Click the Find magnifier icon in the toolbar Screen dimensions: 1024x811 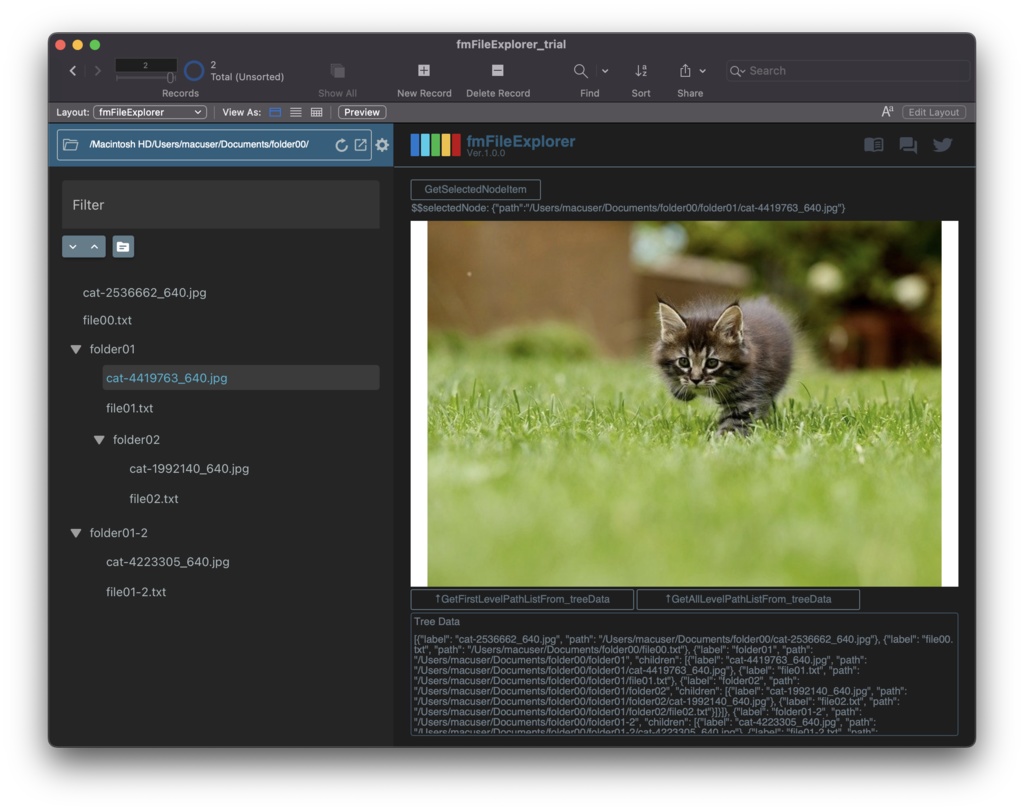[580, 70]
